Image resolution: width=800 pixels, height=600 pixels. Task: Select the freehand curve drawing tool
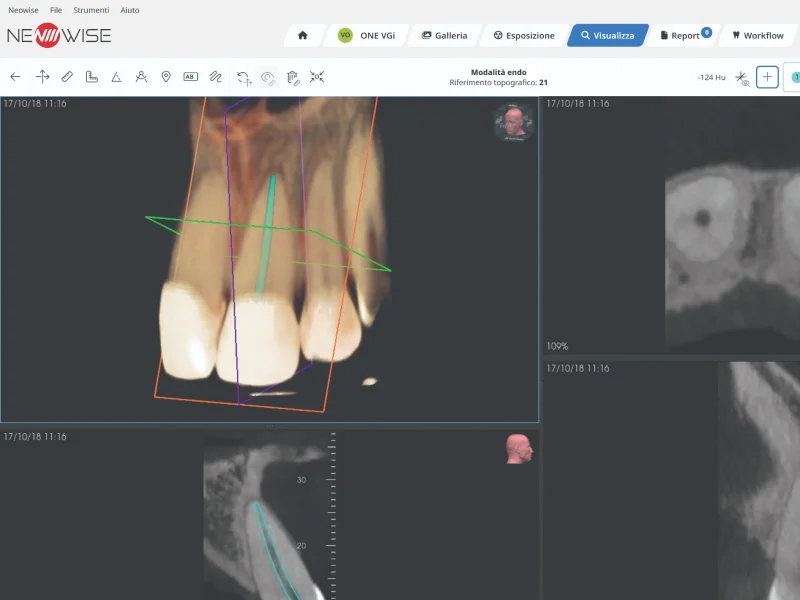[214, 76]
